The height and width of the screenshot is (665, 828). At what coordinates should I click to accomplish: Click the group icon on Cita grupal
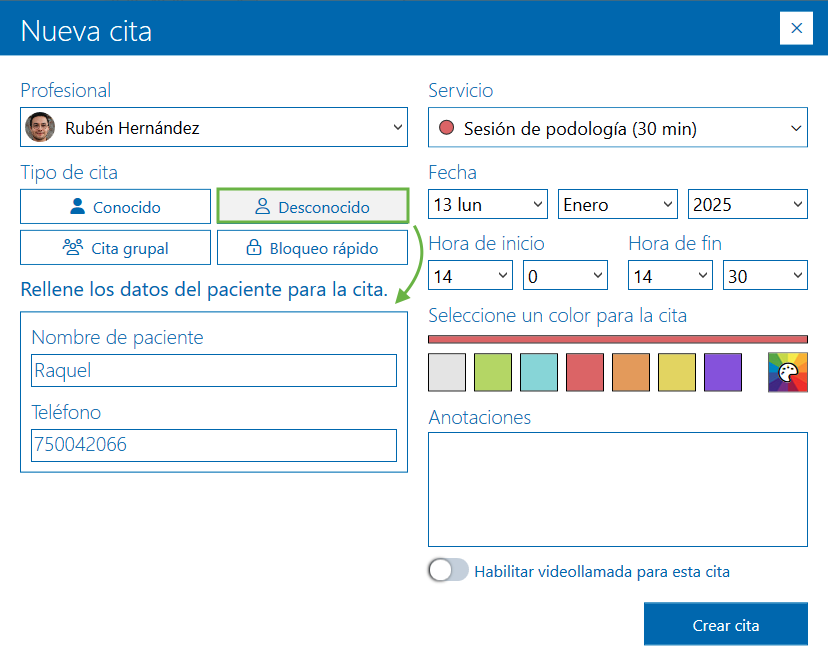(71, 248)
